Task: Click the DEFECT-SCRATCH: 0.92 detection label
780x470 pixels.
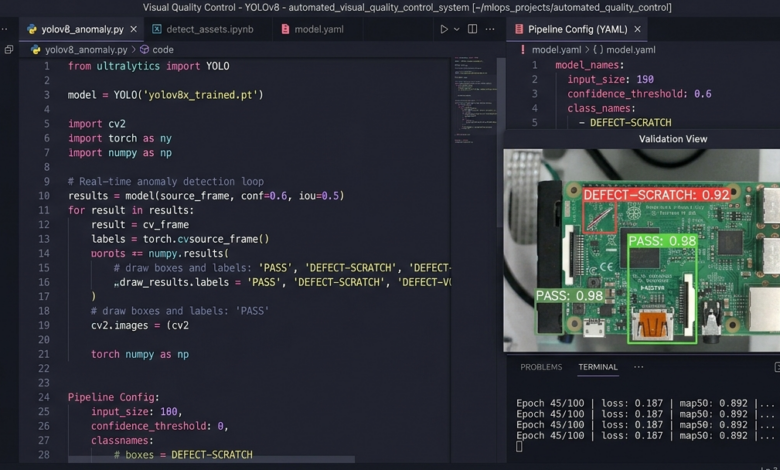Action: coord(656,195)
